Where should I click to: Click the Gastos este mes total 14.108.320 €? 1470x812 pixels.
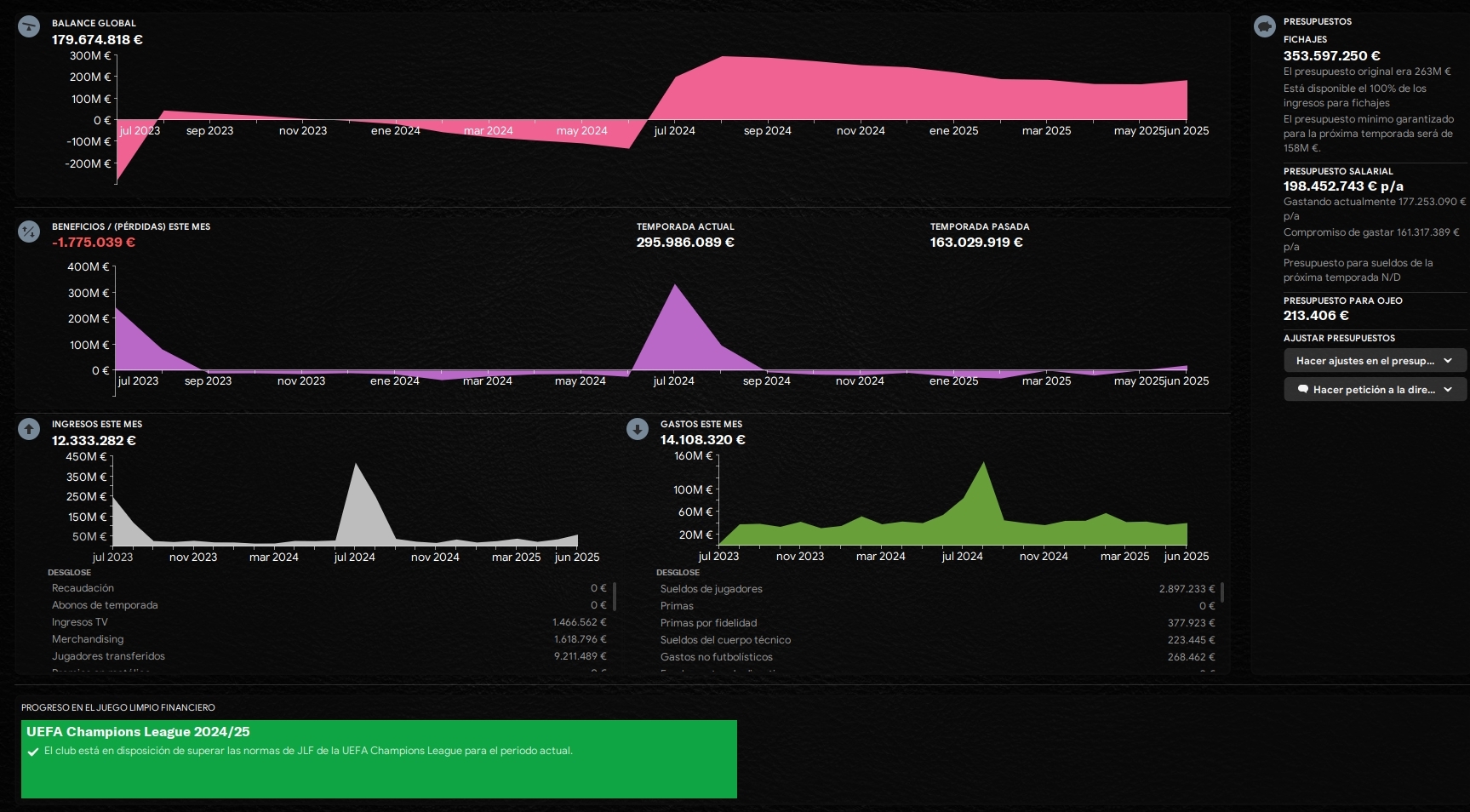point(703,440)
